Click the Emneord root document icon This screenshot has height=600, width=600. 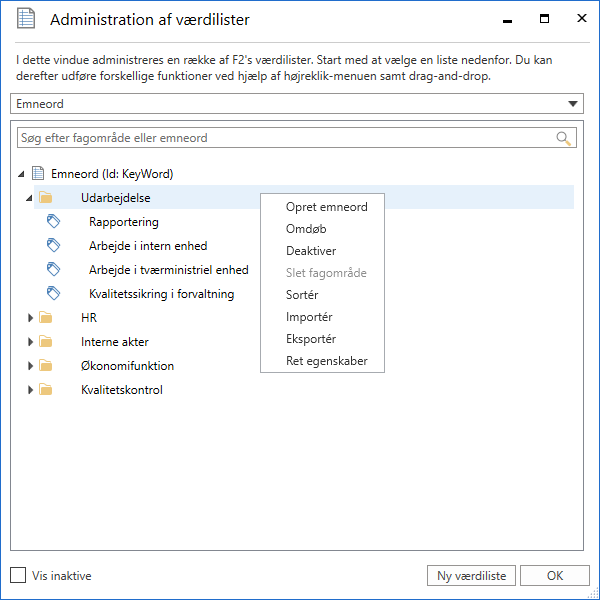[38, 174]
